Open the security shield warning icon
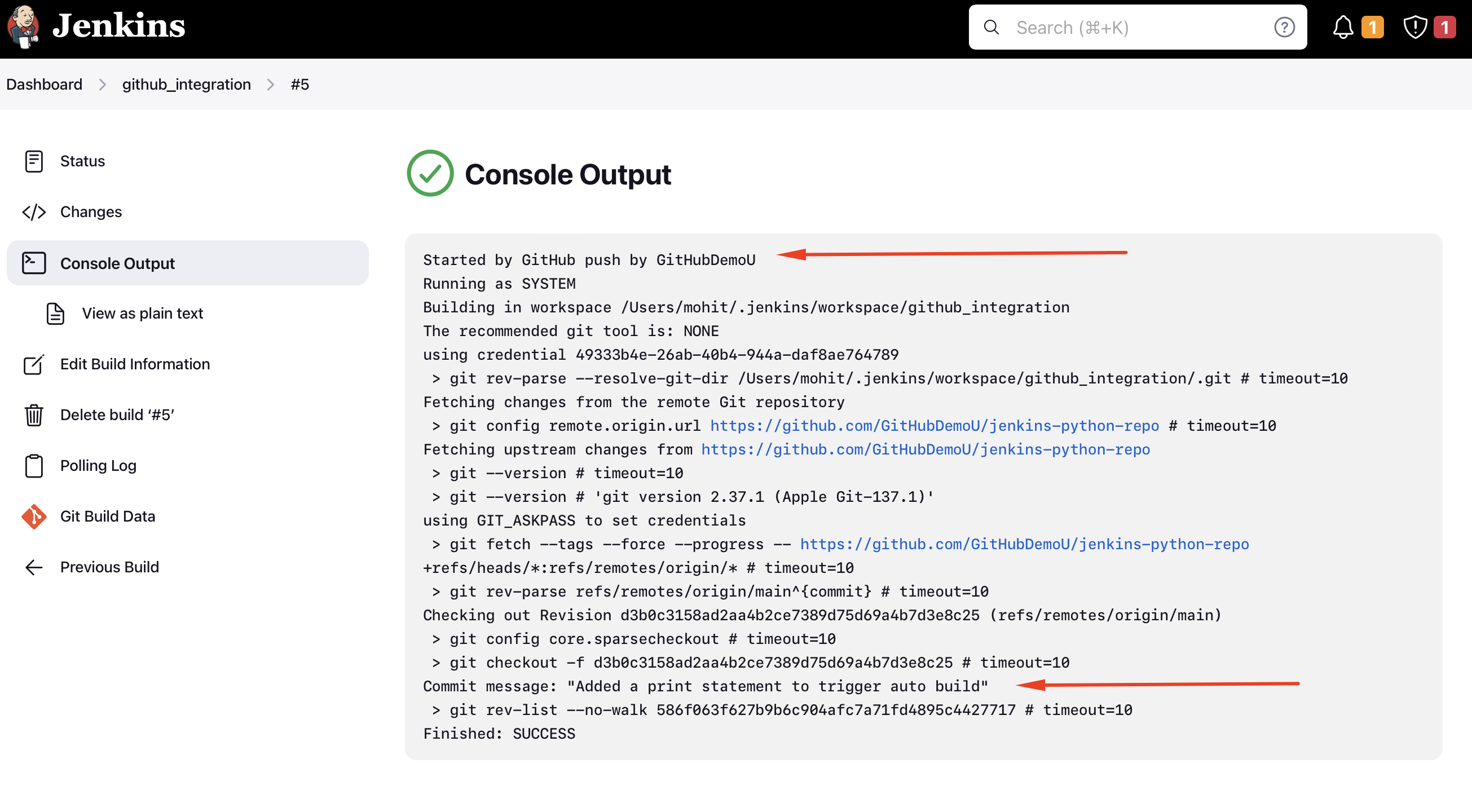Viewport: 1472px width, 812px height. pos(1415,28)
